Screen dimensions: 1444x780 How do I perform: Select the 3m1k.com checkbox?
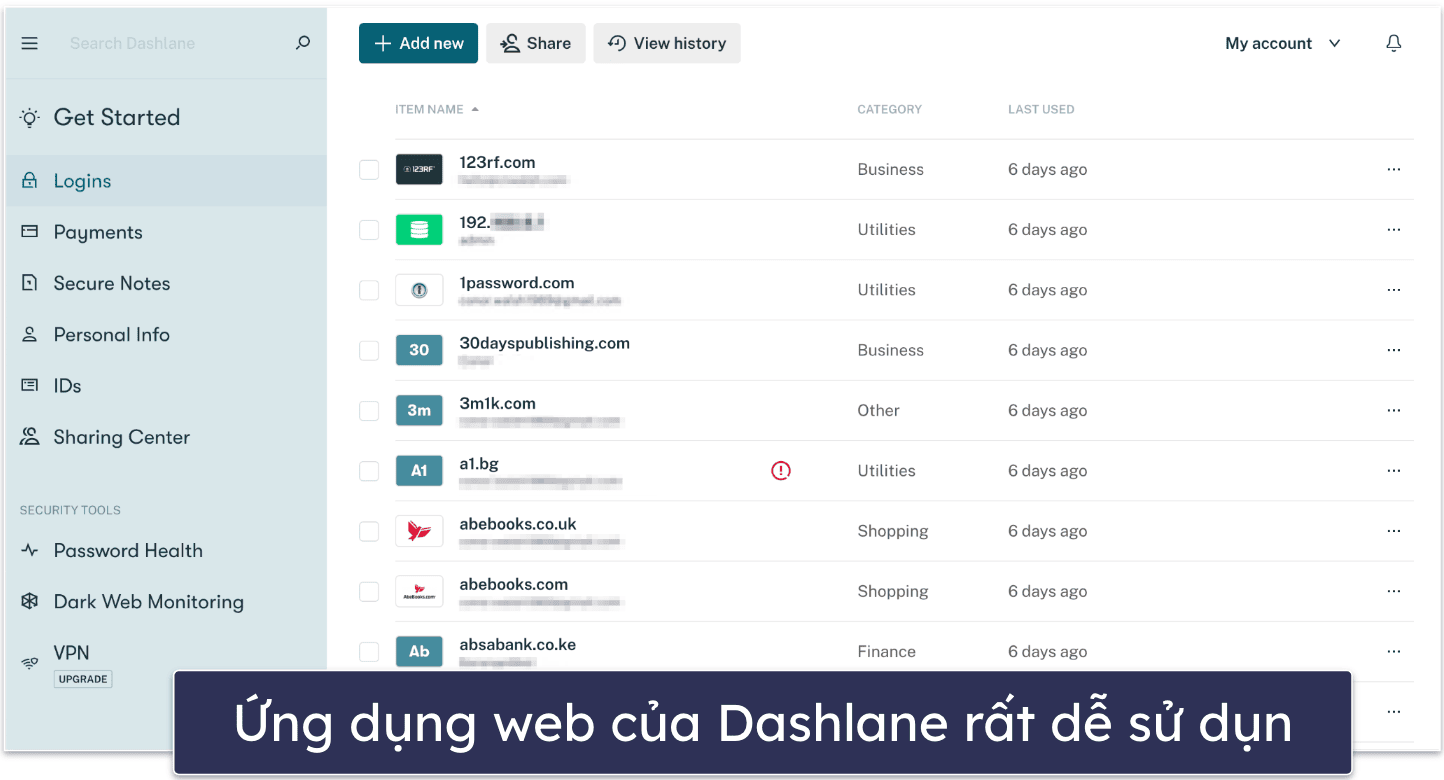pyautogui.click(x=369, y=410)
